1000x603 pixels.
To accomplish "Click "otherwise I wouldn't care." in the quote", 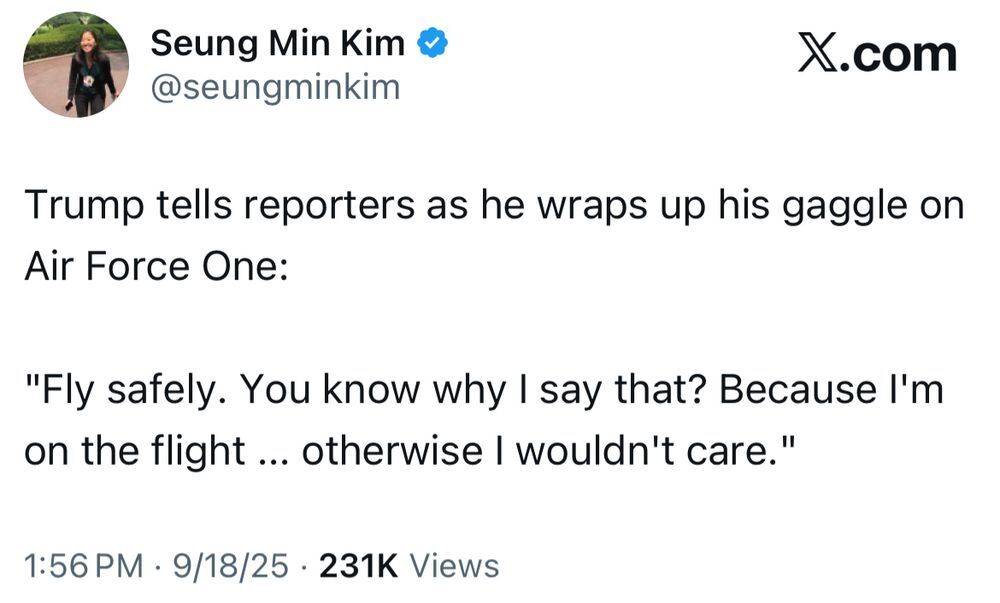I will coord(540,452).
